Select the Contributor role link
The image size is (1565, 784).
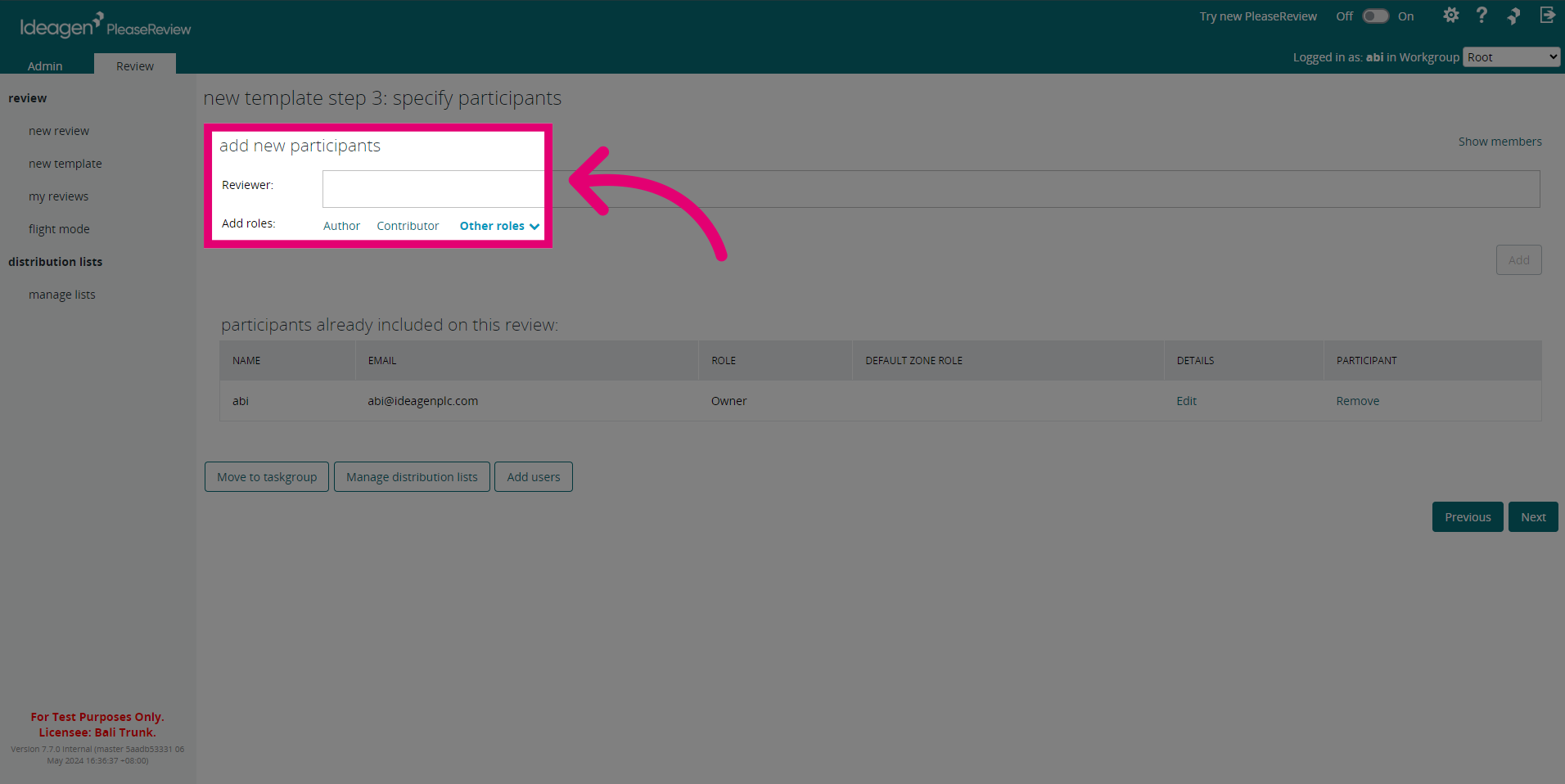[x=408, y=226]
